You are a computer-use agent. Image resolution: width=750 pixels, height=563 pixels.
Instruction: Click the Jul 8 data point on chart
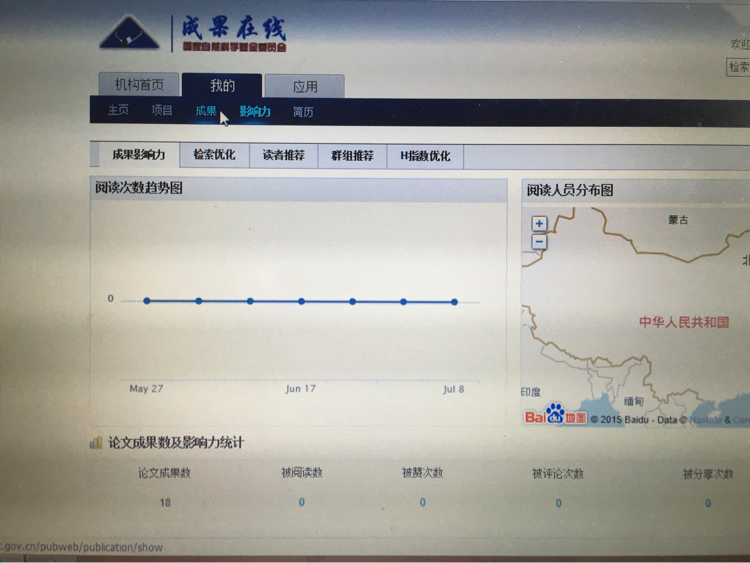pos(454,302)
